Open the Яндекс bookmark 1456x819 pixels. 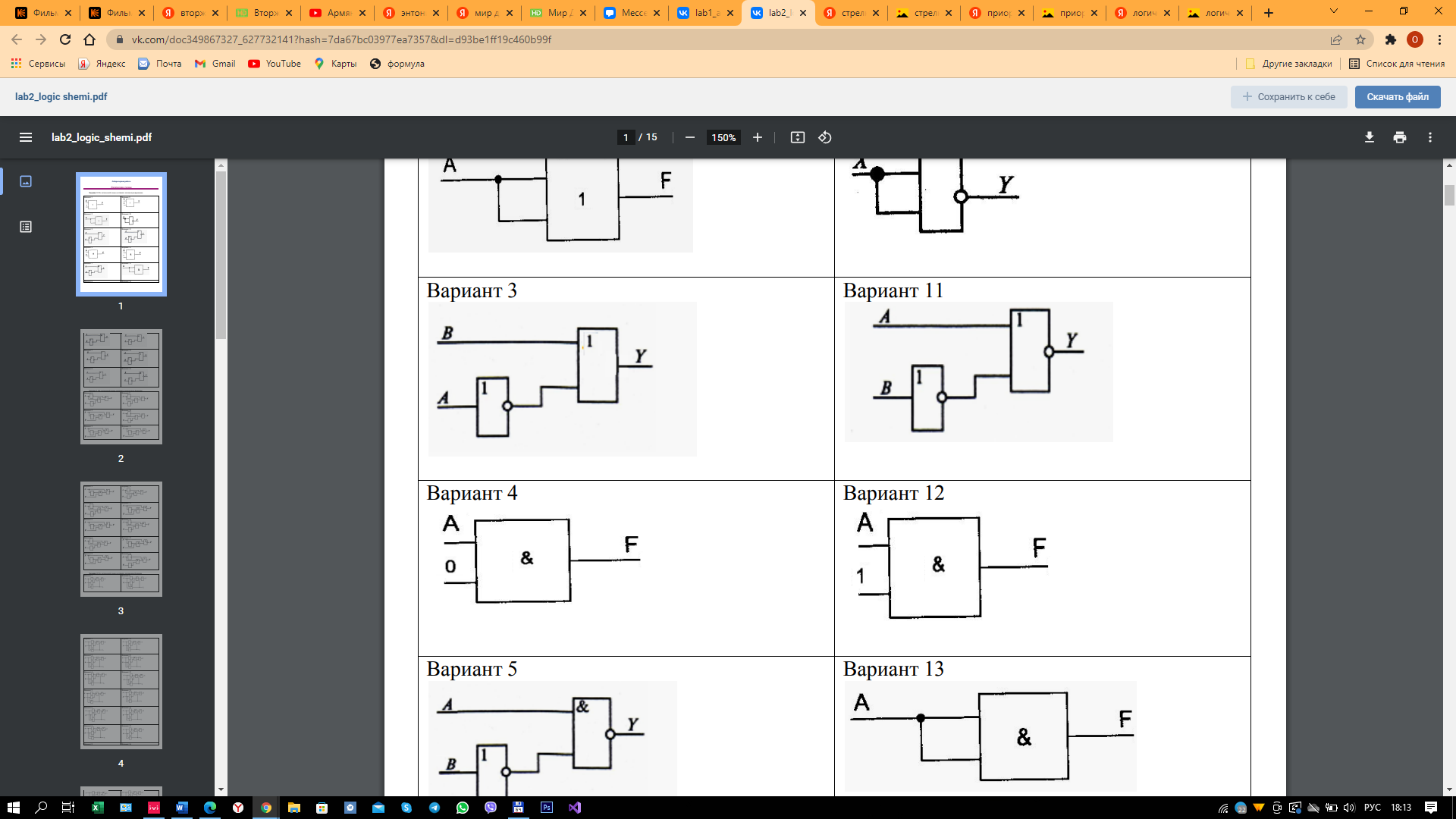point(102,64)
